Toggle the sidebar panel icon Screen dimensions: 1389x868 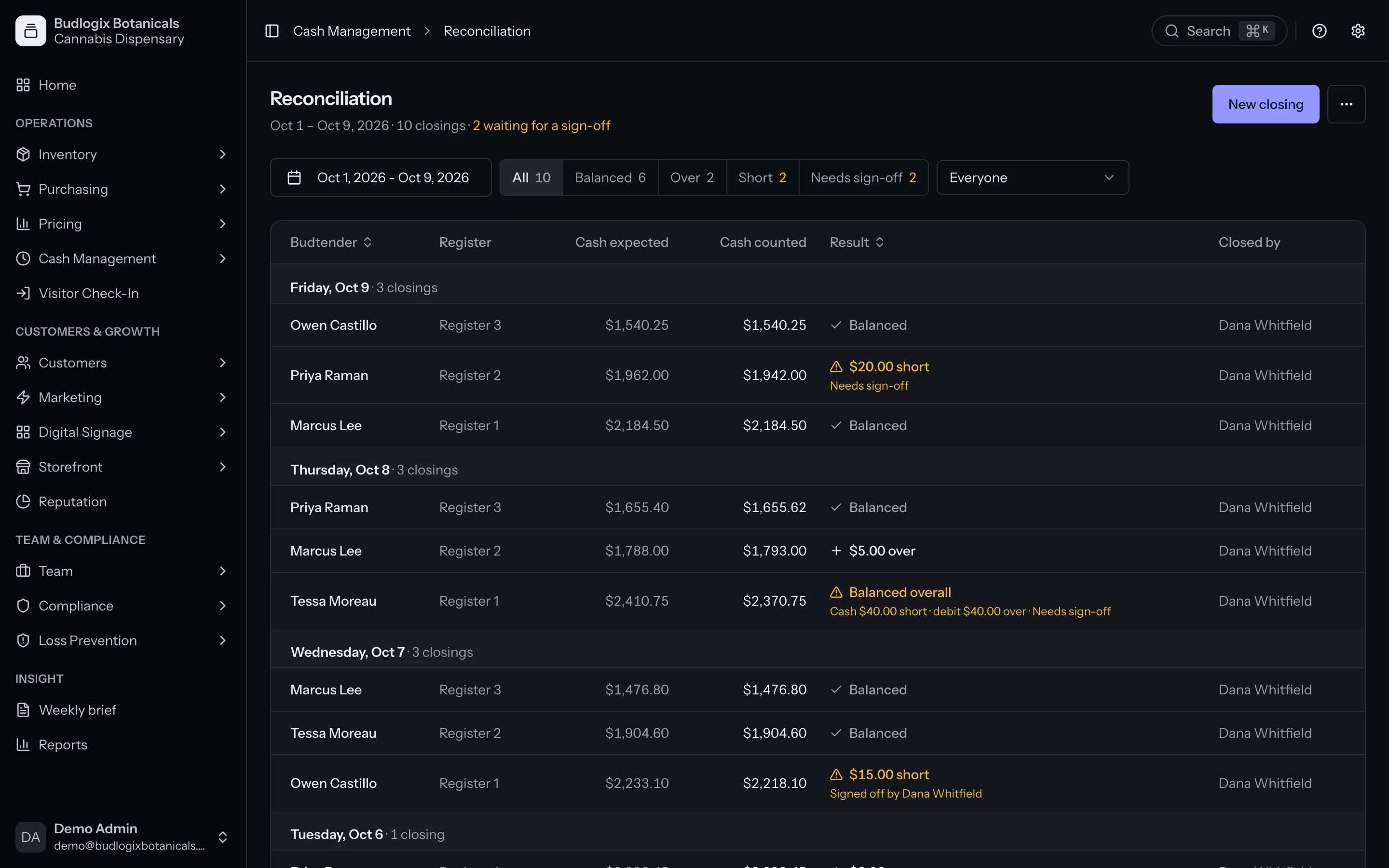[272, 31]
